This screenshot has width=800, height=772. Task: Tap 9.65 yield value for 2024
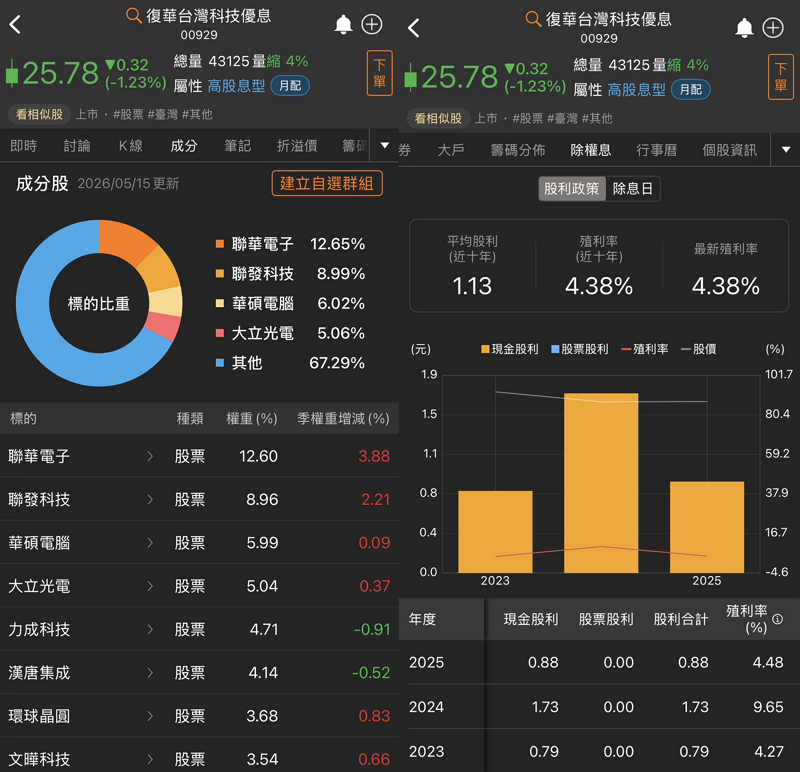(768, 707)
